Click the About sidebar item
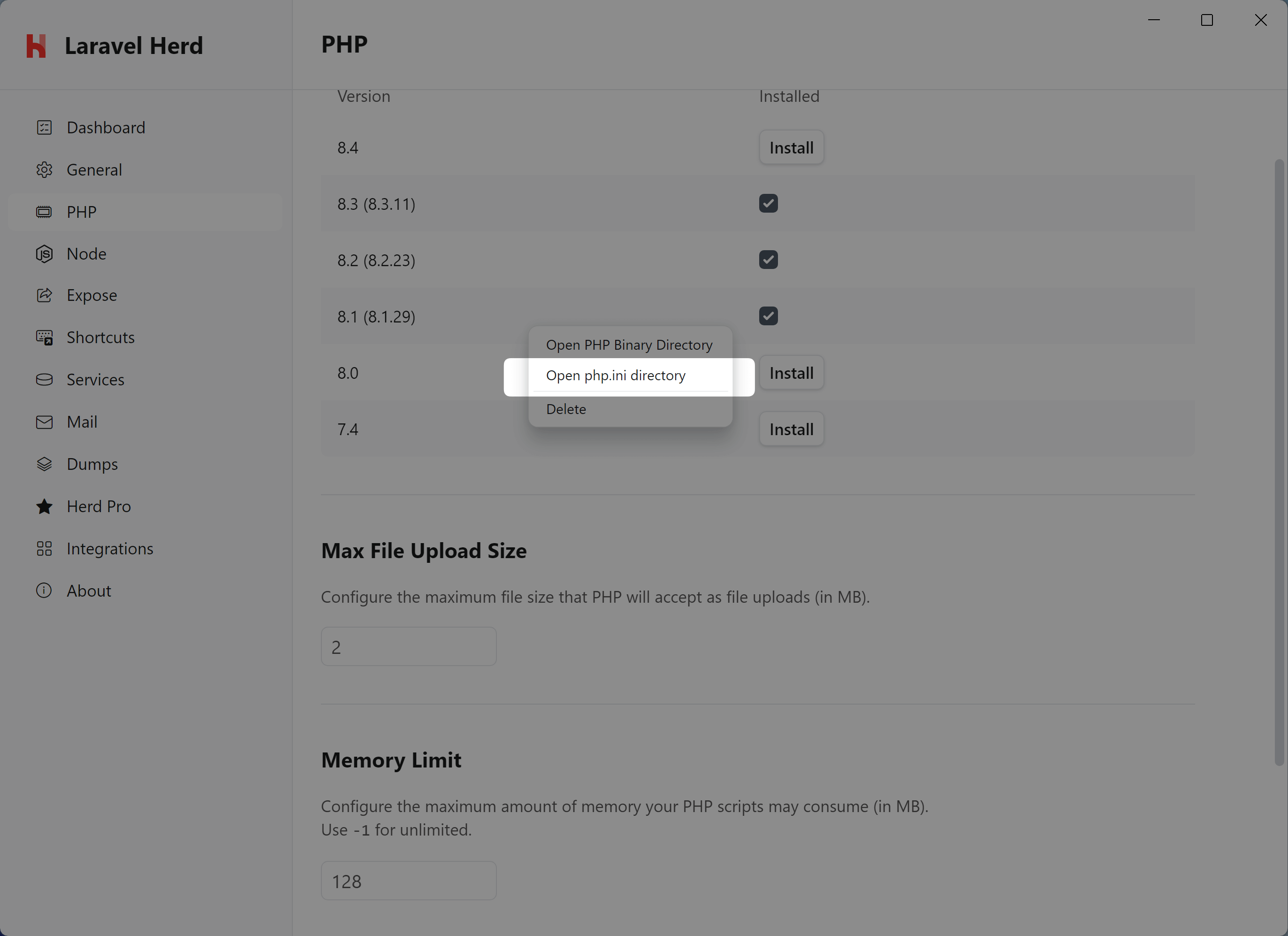This screenshot has width=1288, height=936. coord(89,589)
